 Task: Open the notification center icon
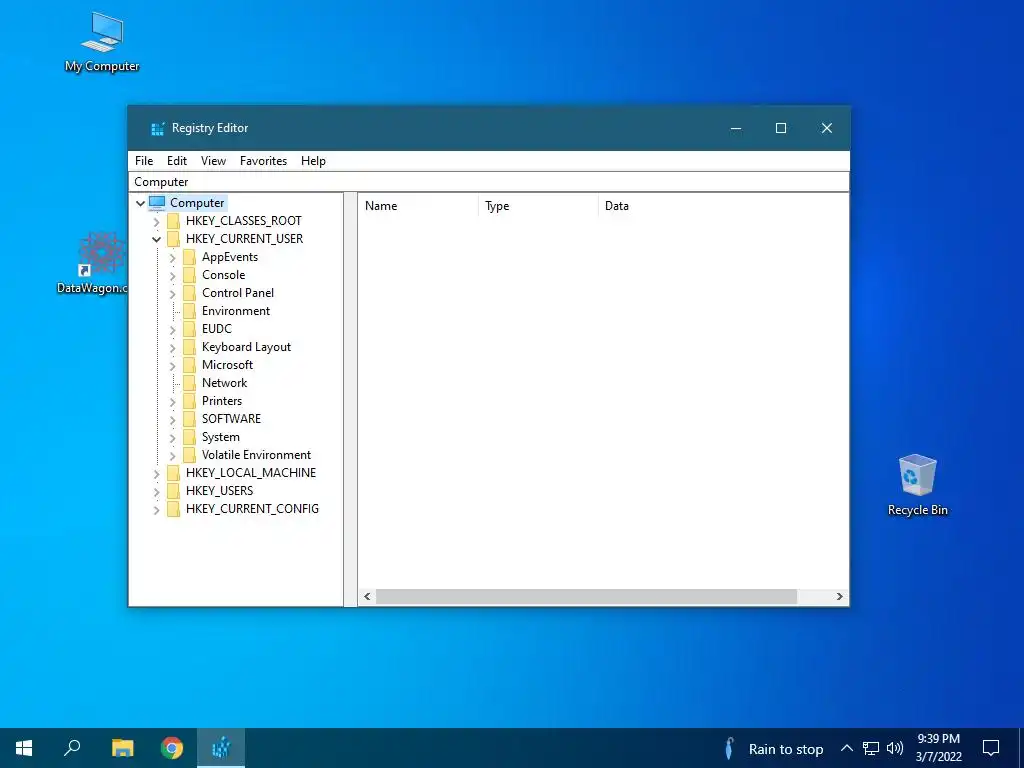991,748
